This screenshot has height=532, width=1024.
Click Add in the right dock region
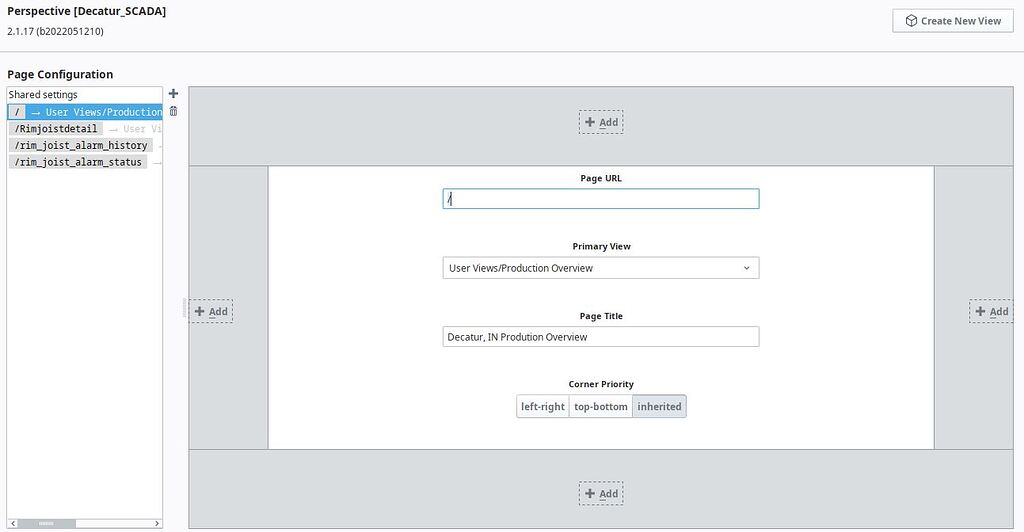(x=992, y=311)
